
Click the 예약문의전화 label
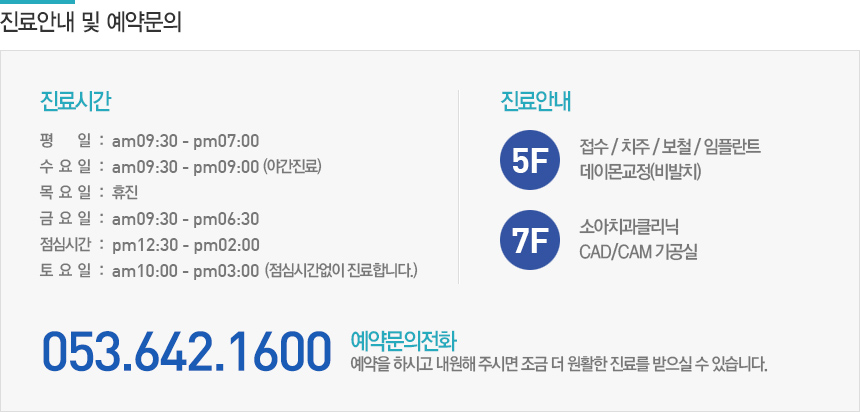pos(403,341)
